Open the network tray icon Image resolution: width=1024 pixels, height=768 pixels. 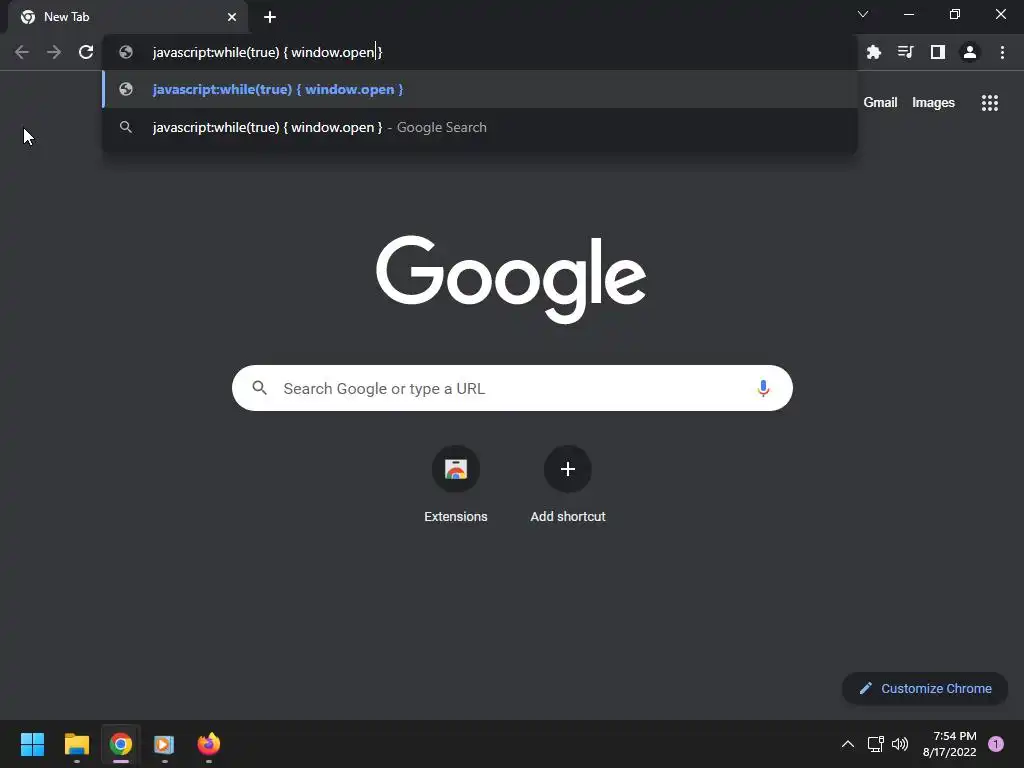875,744
